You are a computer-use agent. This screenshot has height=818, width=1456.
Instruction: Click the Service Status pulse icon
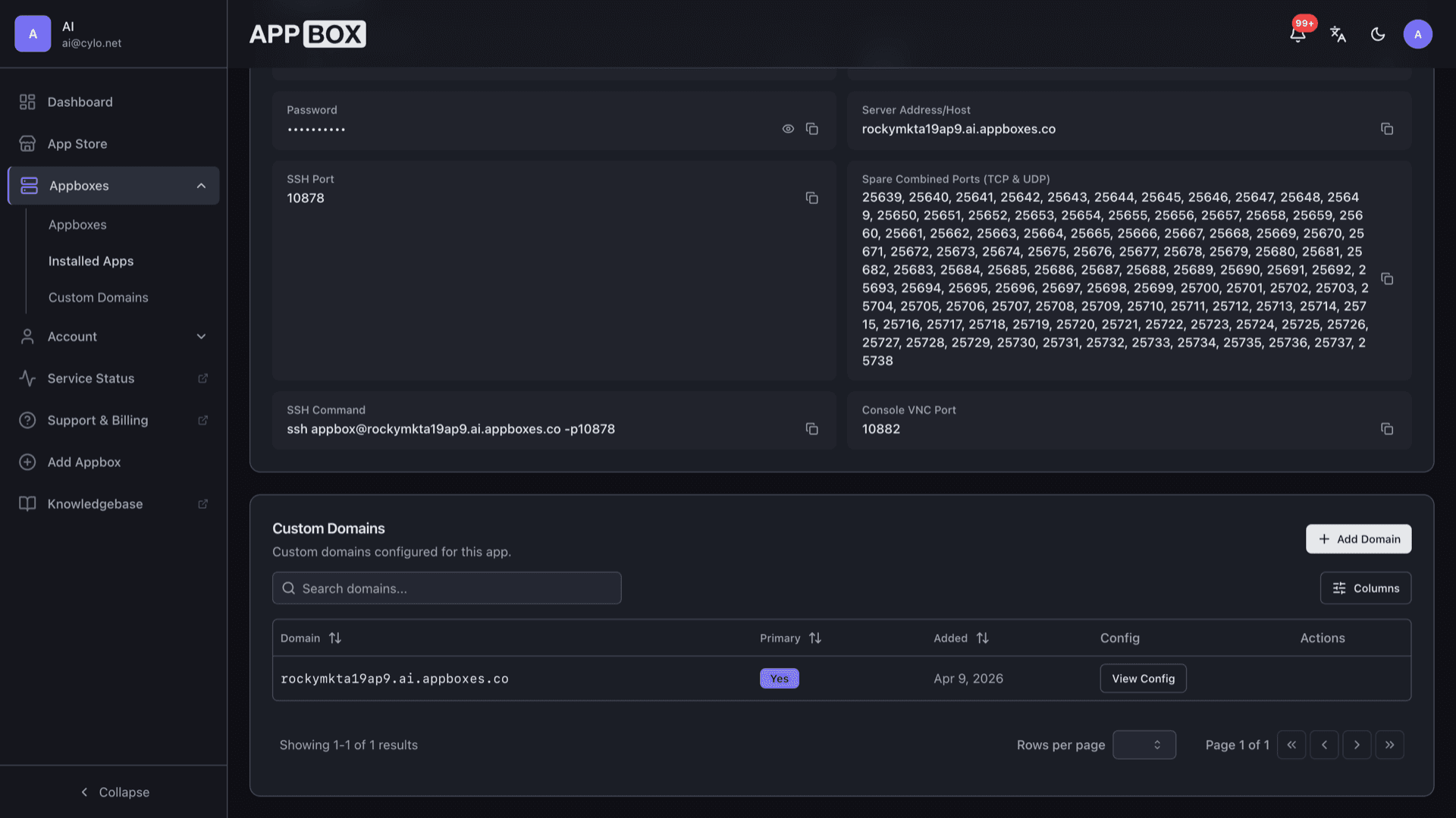27,378
